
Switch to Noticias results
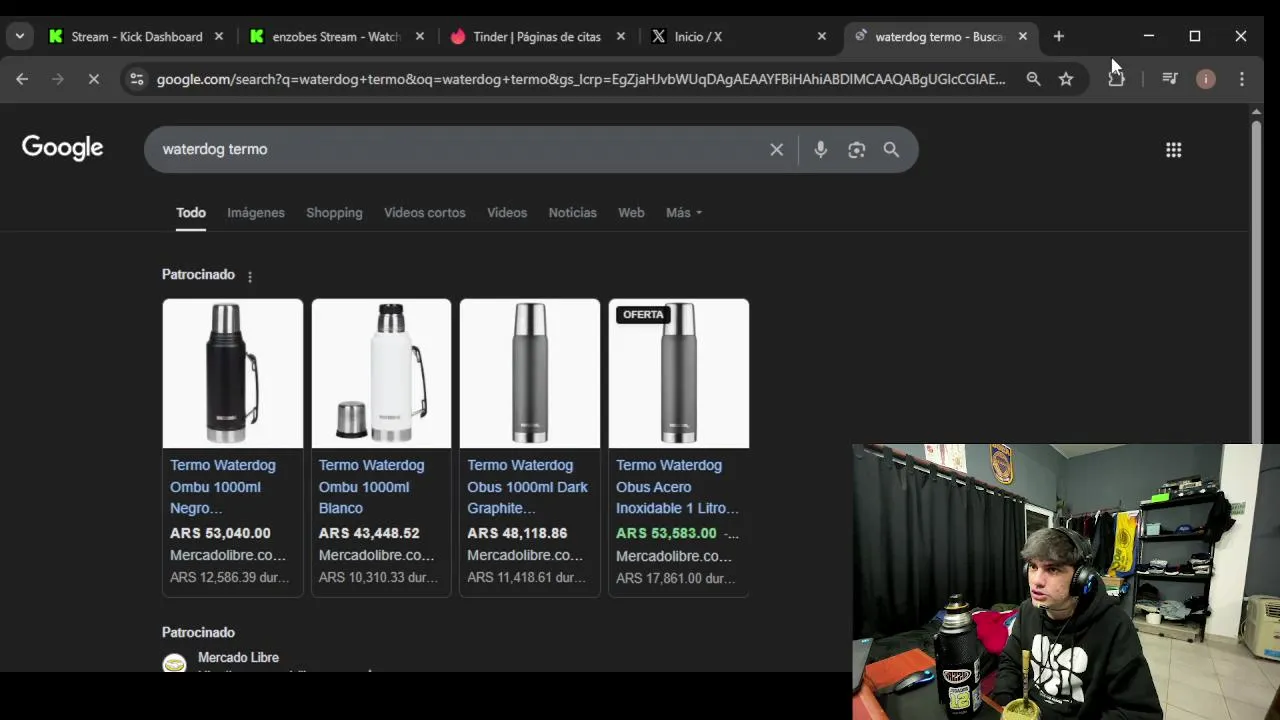coord(572,213)
